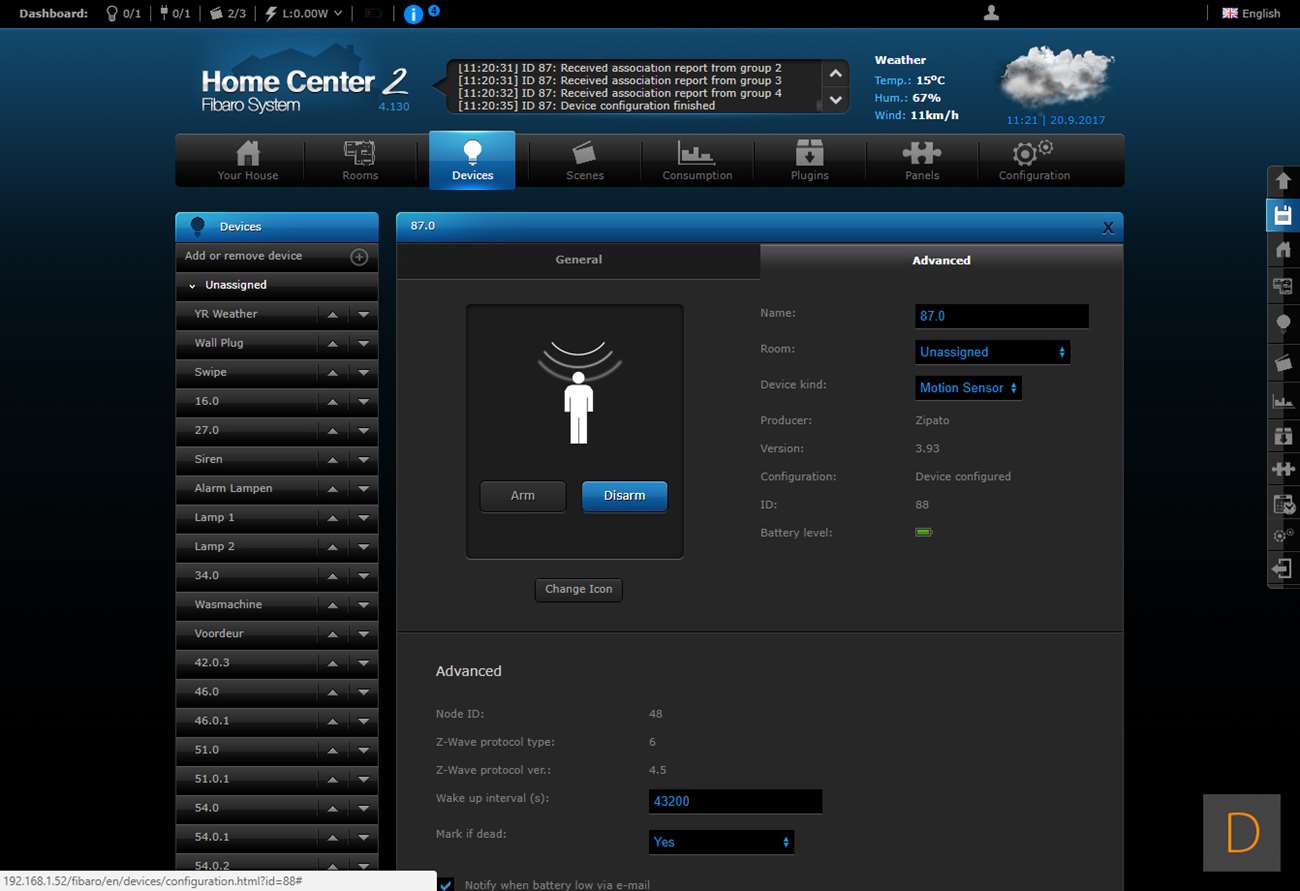The width and height of the screenshot is (1300, 891).
Task: Click the logout icon in right sidebar
Action: pyautogui.click(x=1283, y=569)
